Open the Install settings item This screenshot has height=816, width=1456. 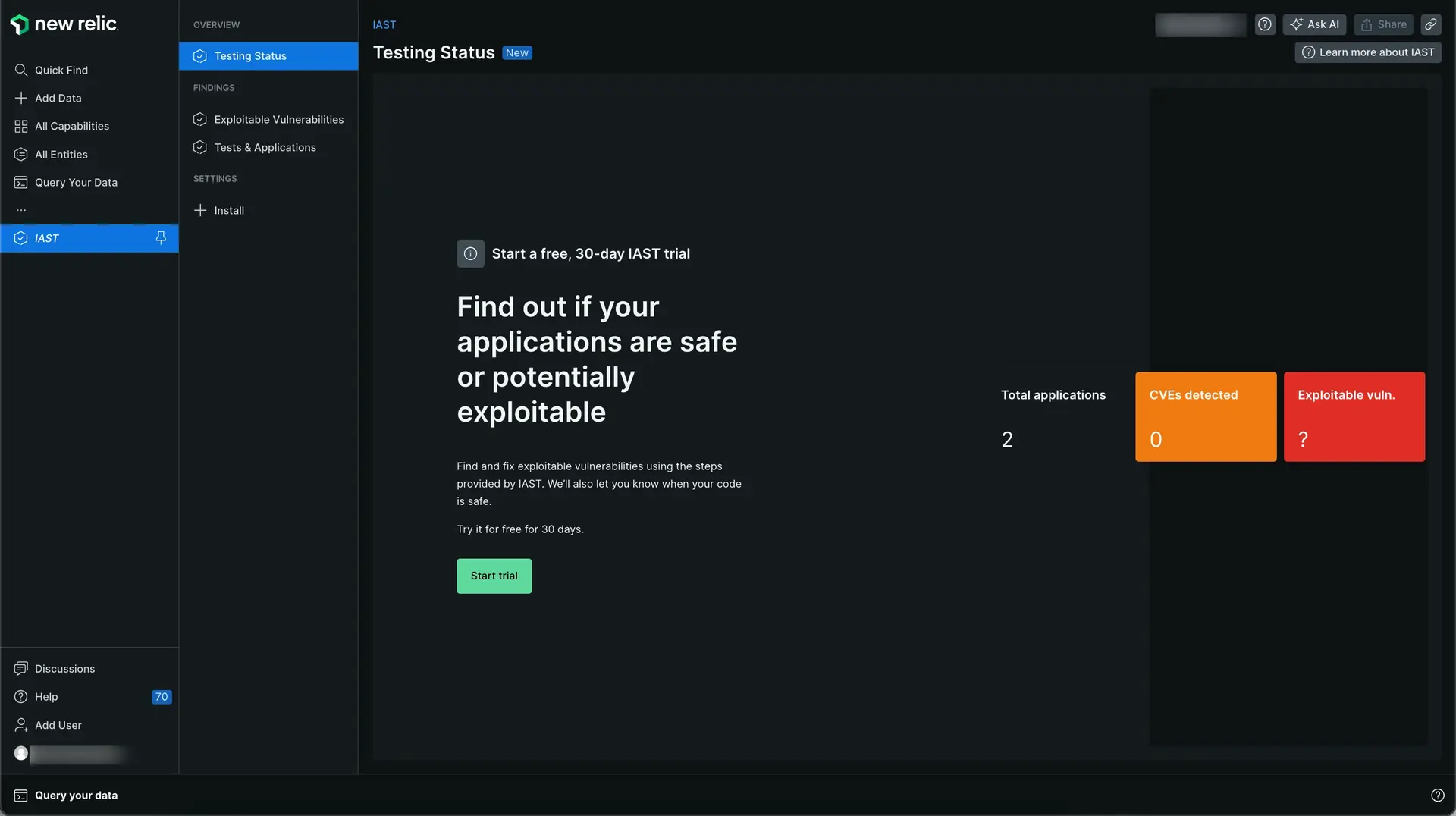pyautogui.click(x=228, y=211)
